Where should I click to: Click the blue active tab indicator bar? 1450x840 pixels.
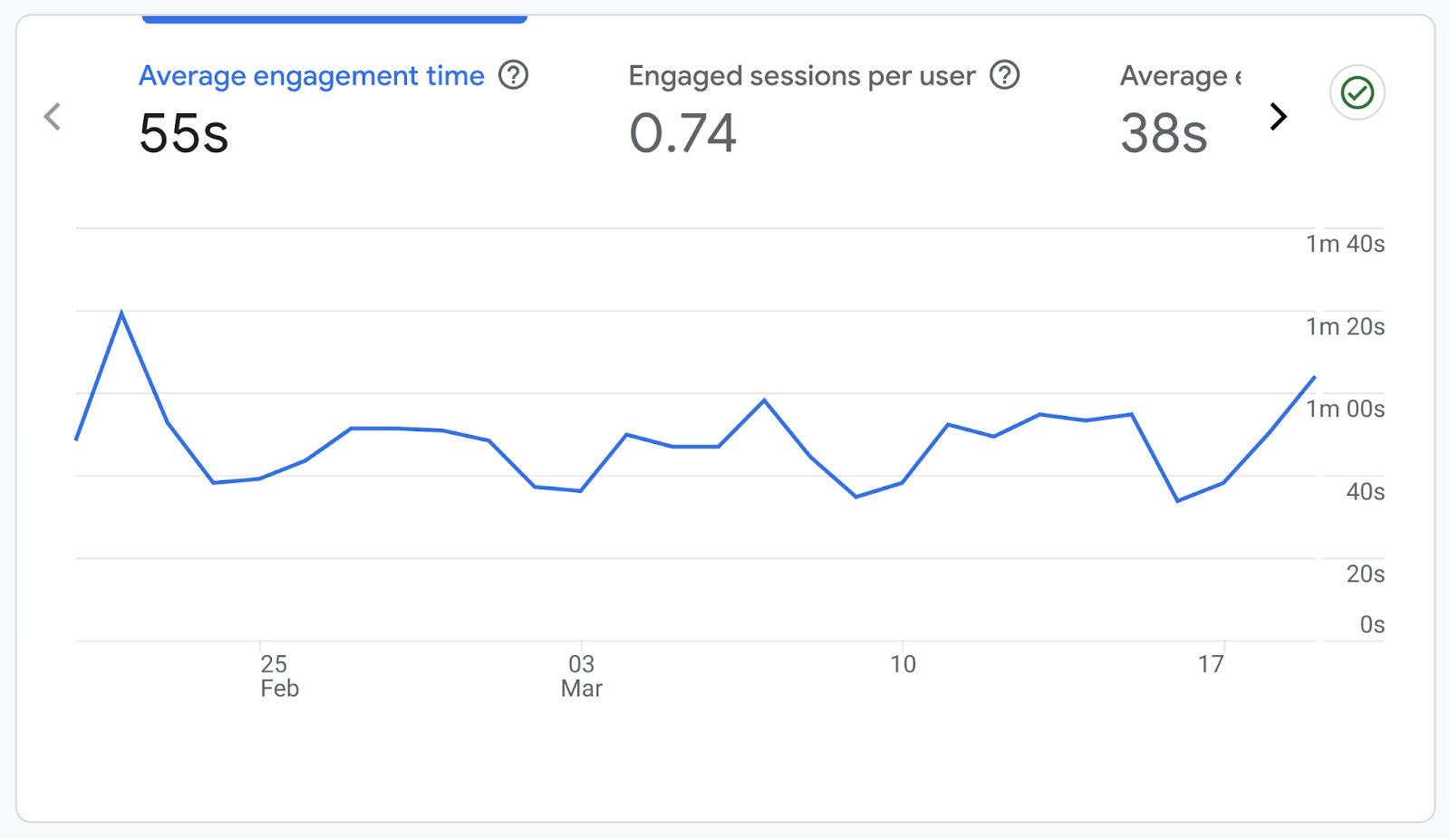click(x=333, y=18)
